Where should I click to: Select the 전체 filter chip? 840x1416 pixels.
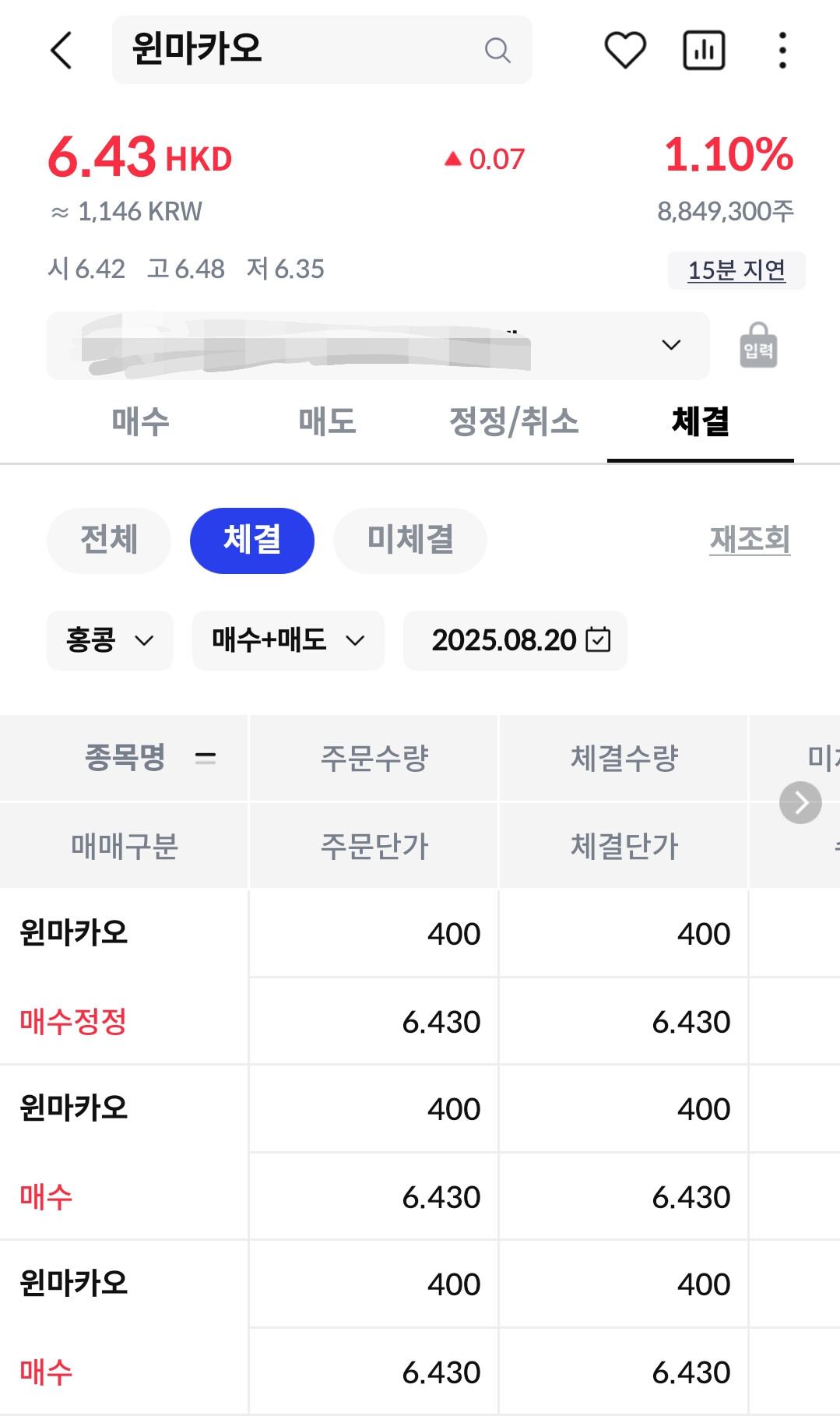109,541
